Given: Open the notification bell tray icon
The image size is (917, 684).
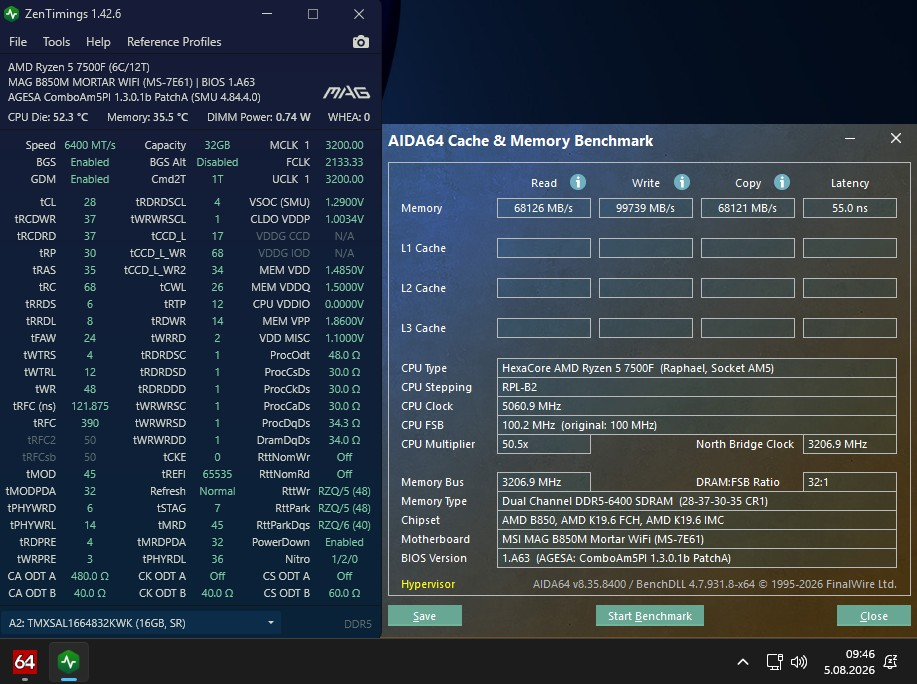Looking at the screenshot, I should click(890, 662).
